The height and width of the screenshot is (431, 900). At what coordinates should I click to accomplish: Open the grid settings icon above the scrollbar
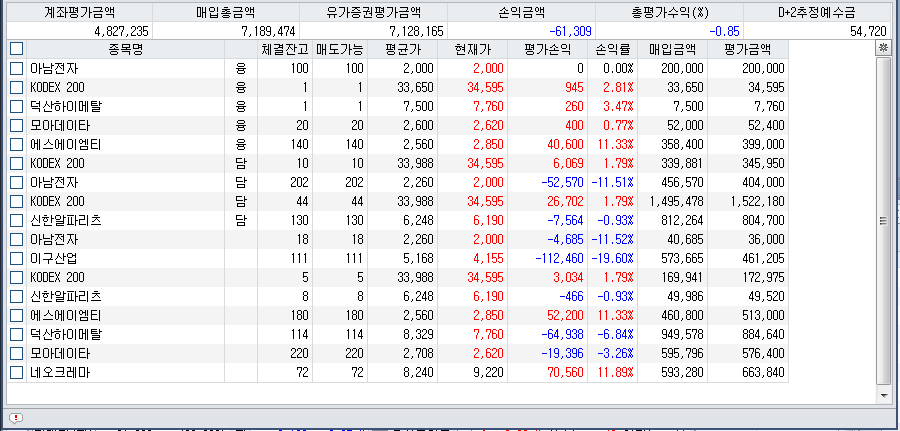pos(882,48)
